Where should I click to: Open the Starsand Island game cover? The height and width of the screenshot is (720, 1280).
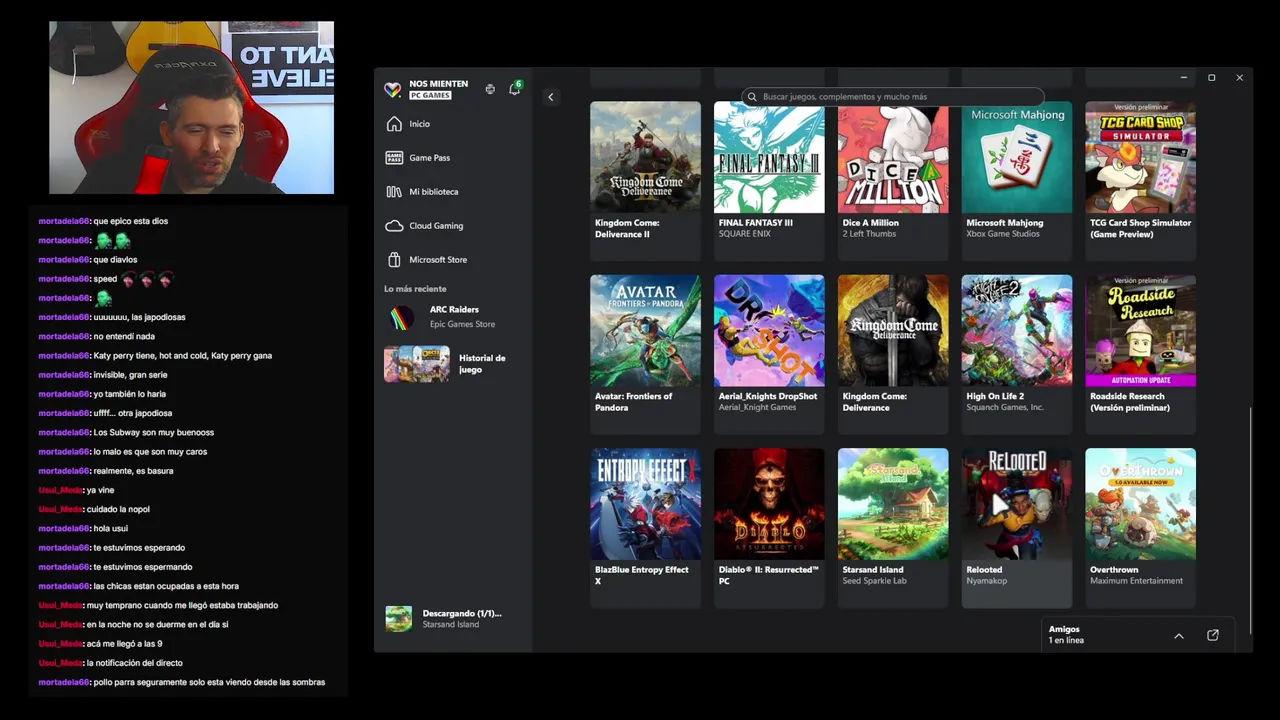point(893,504)
